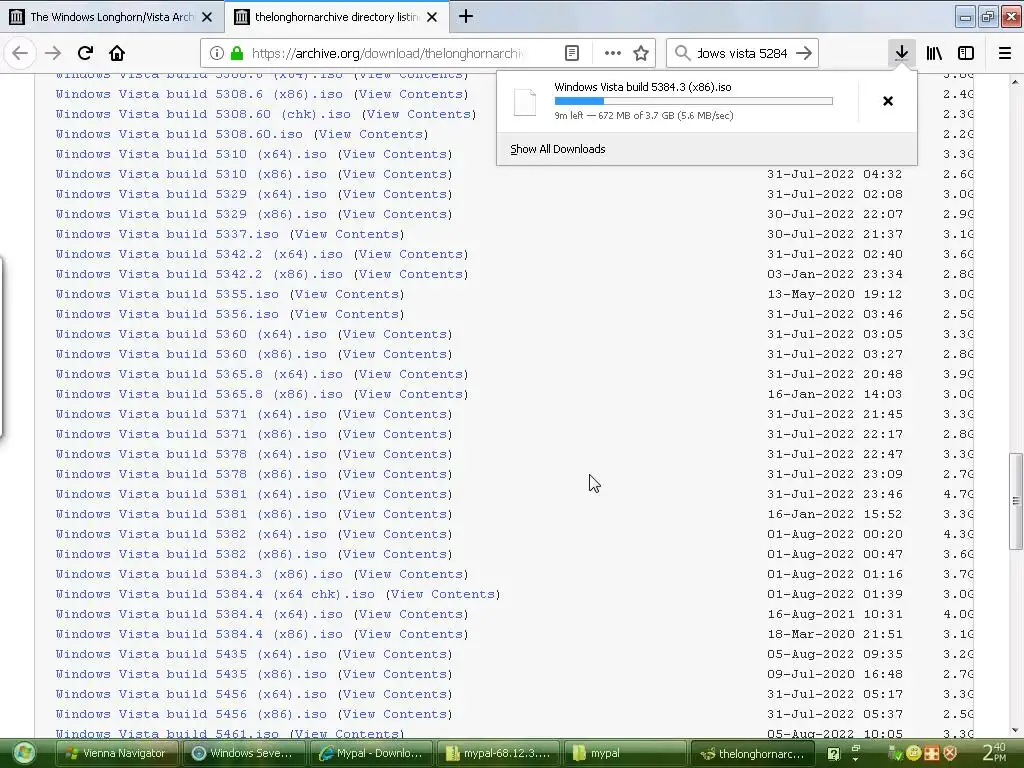Open Windows Vista build 5342.2 (x86).iso link

click(199, 274)
